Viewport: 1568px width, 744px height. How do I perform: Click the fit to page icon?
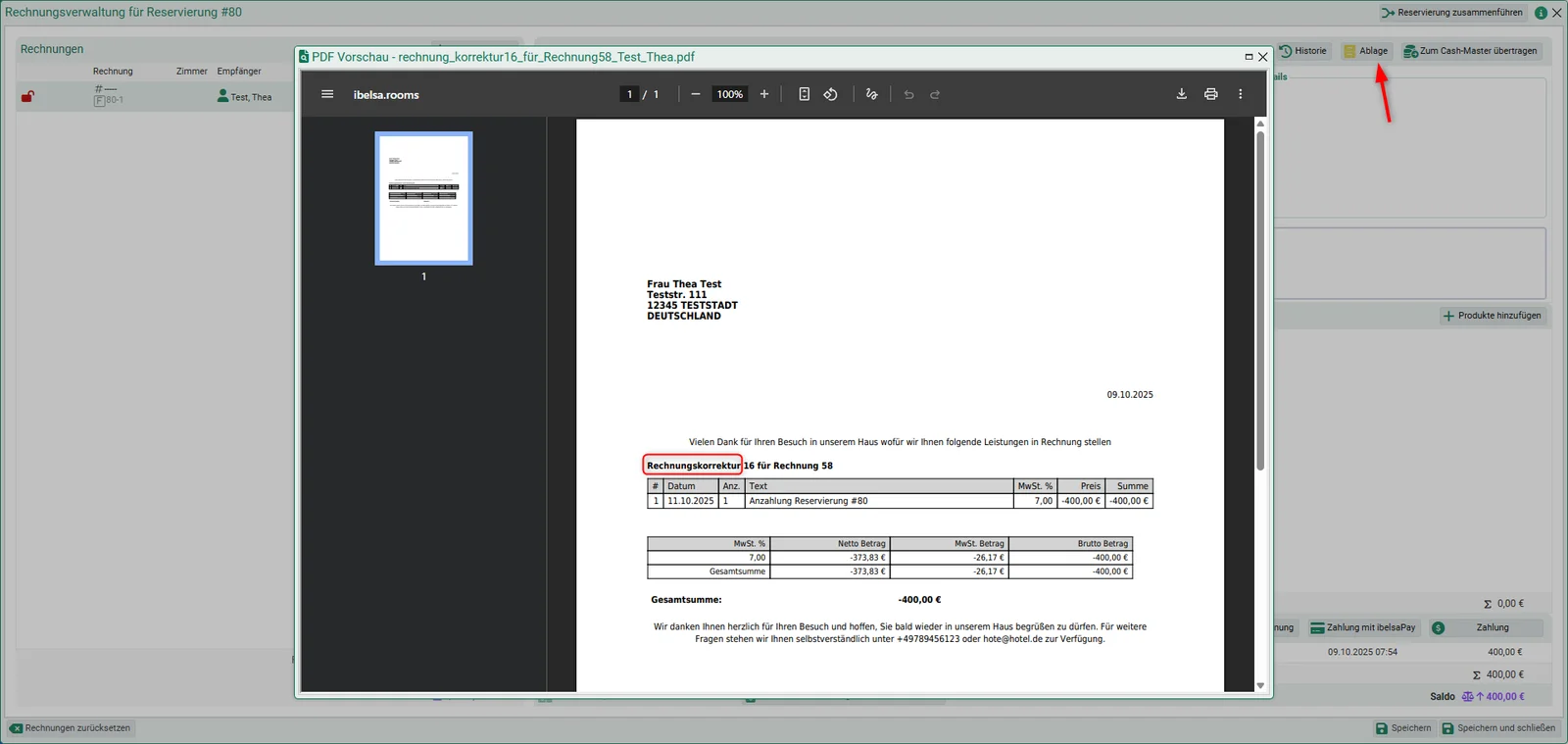(804, 94)
